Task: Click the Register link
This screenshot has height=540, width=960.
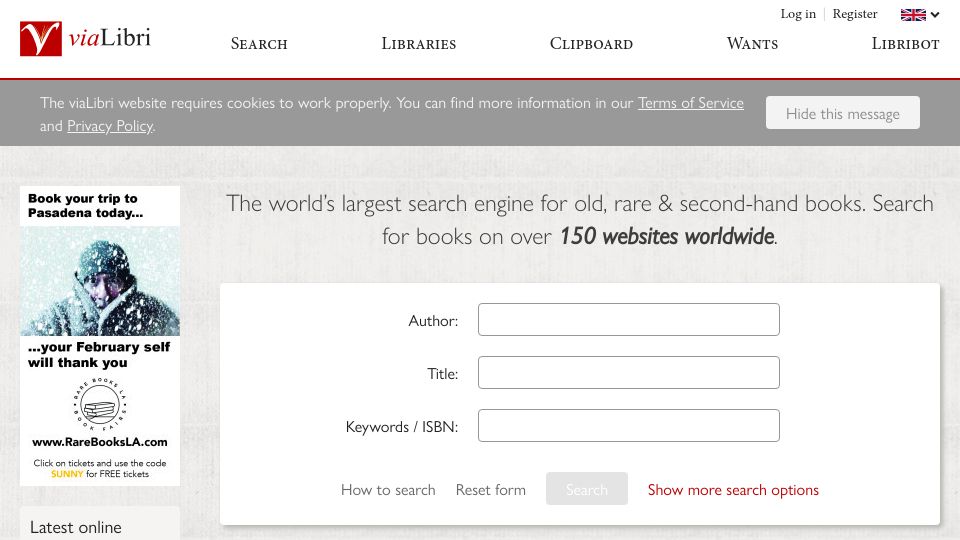Action: 855,14
